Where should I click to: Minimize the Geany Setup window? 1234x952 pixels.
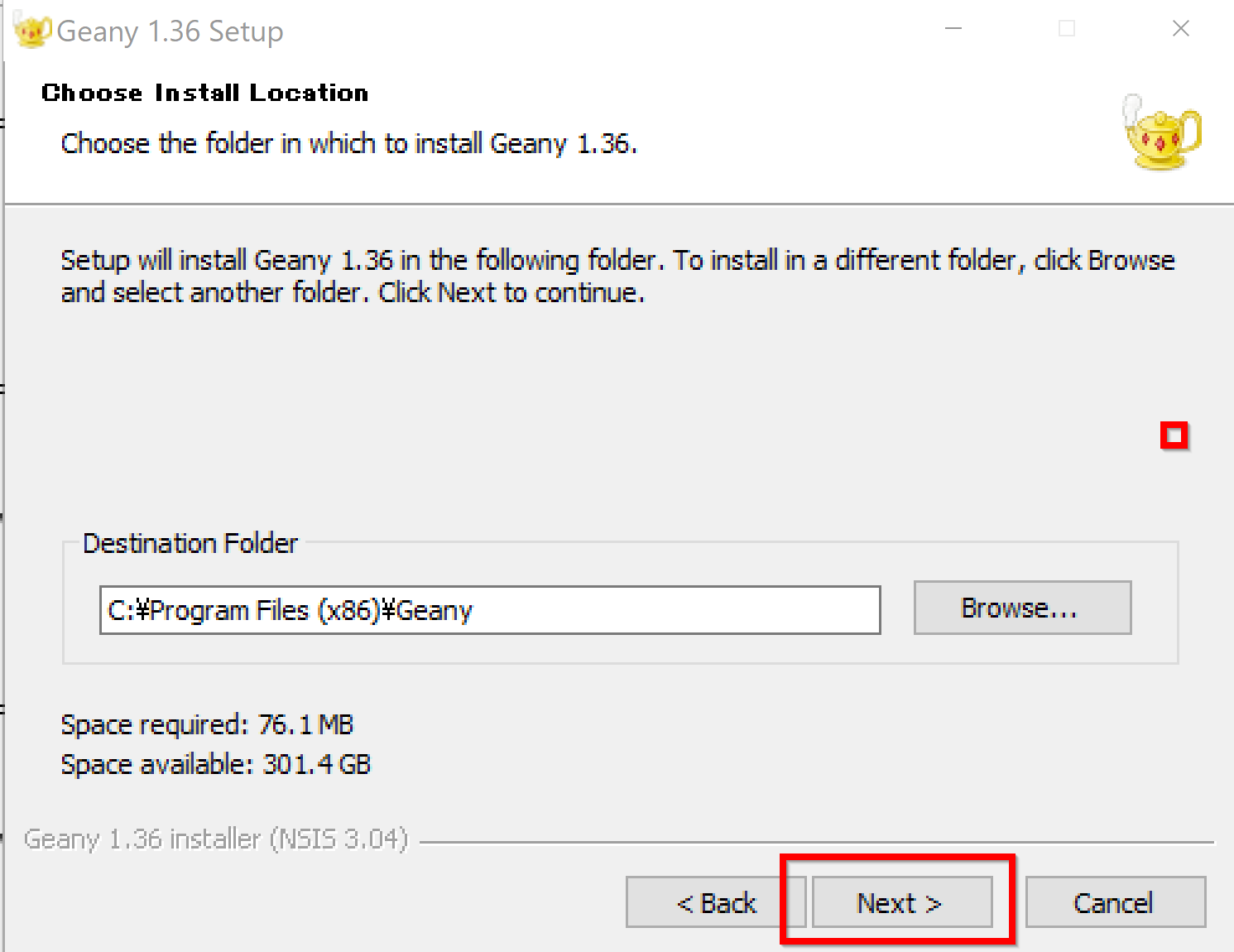[x=953, y=29]
